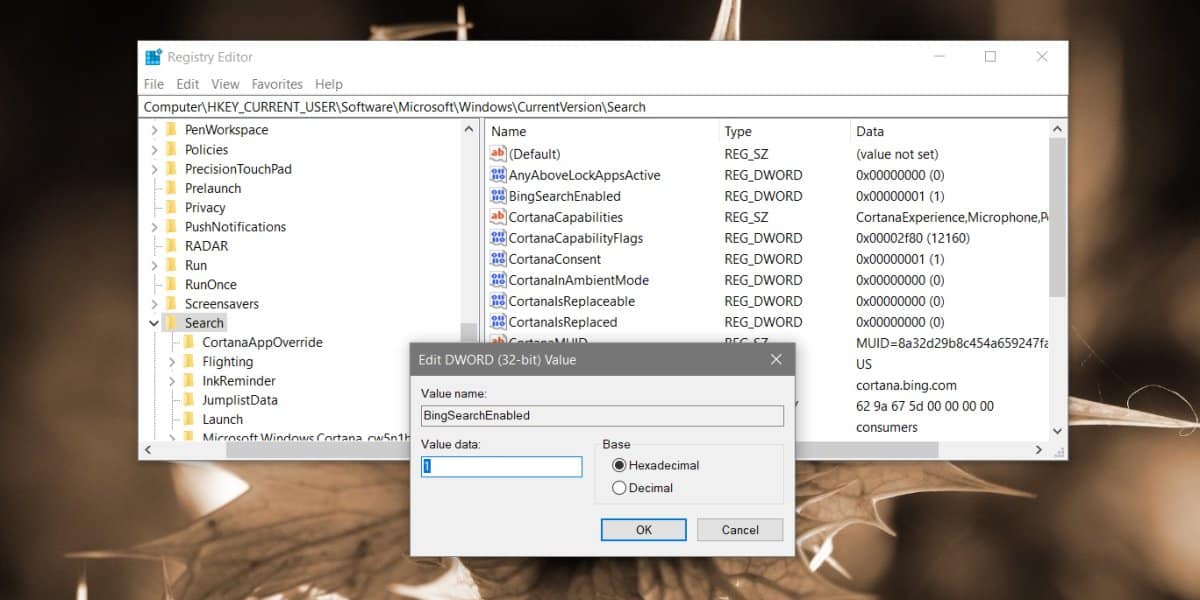The image size is (1200, 600).
Task: Select the BingSearchEnabled DWORD icon
Action: [x=498, y=196]
